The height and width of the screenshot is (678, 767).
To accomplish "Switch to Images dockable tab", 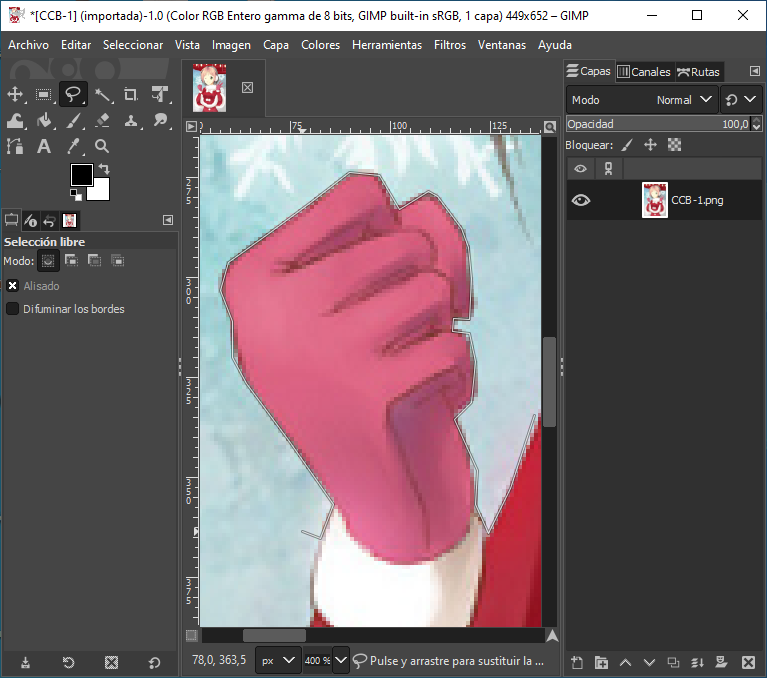I will (x=69, y=220).
